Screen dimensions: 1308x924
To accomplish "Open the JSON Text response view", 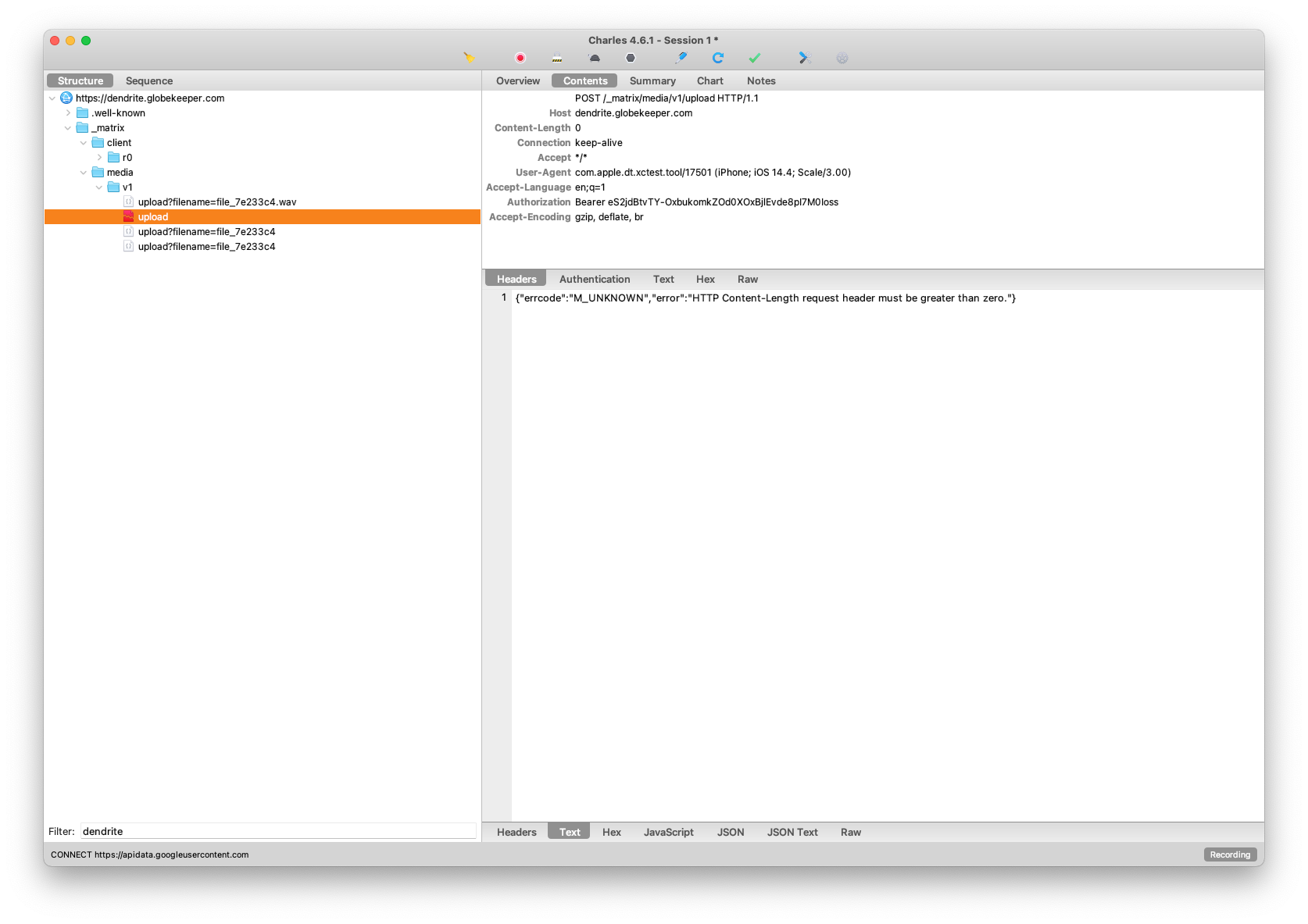I will 792,832.
